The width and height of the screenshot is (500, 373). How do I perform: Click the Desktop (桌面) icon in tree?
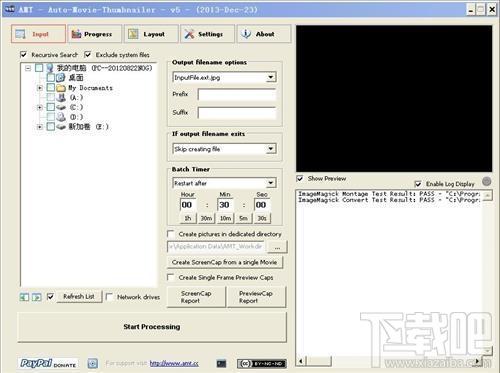coord(61,78)
